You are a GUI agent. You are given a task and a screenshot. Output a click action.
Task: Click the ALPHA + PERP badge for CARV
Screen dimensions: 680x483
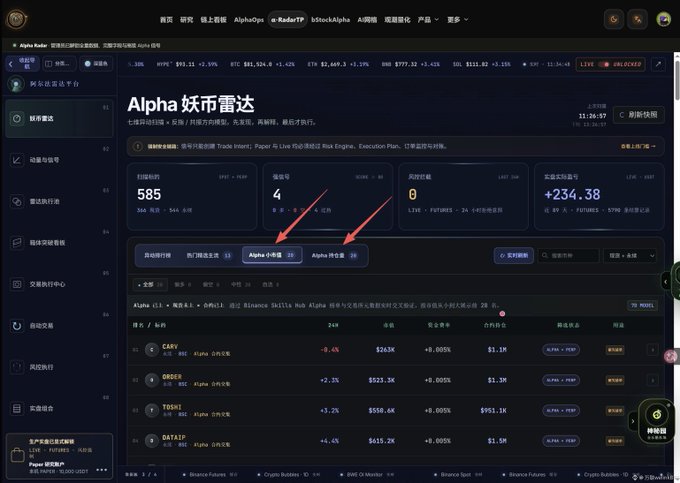coord(561,349)
